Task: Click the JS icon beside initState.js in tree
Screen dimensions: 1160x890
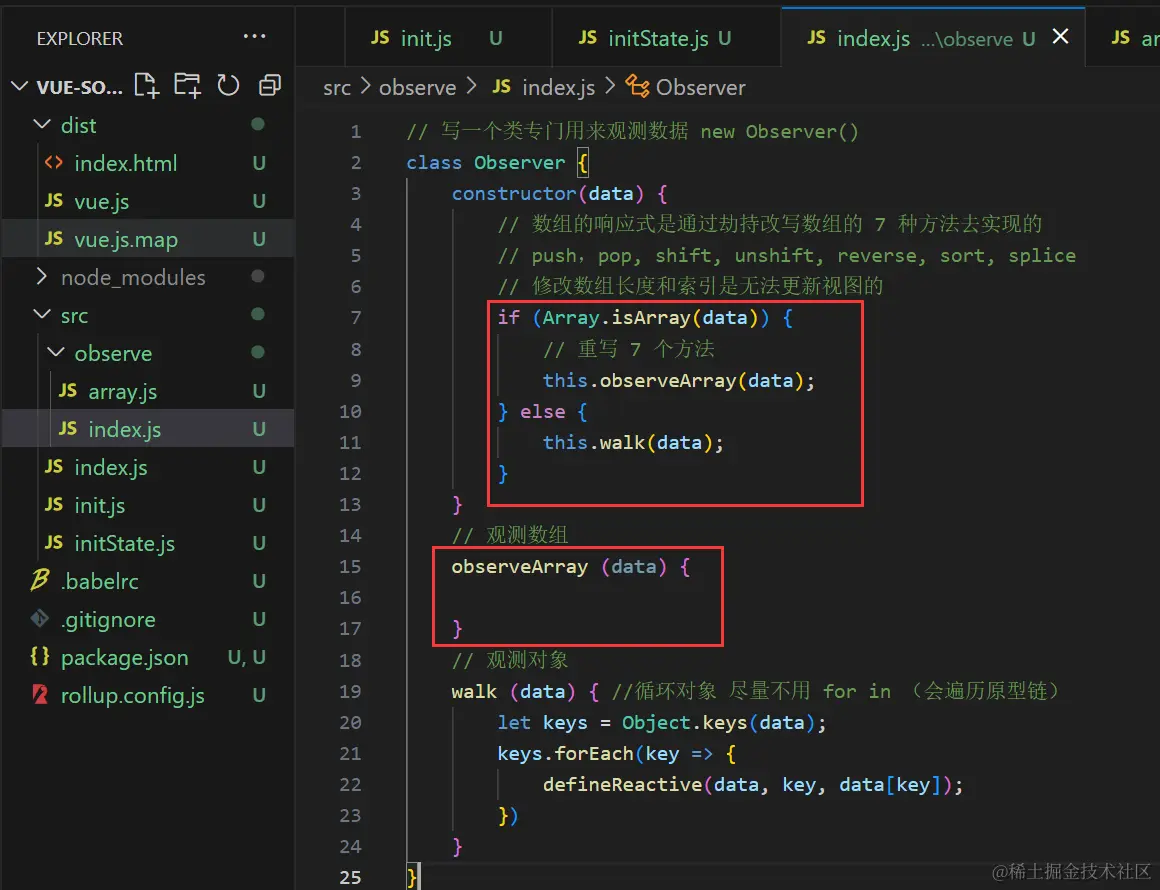Action: 54,542
